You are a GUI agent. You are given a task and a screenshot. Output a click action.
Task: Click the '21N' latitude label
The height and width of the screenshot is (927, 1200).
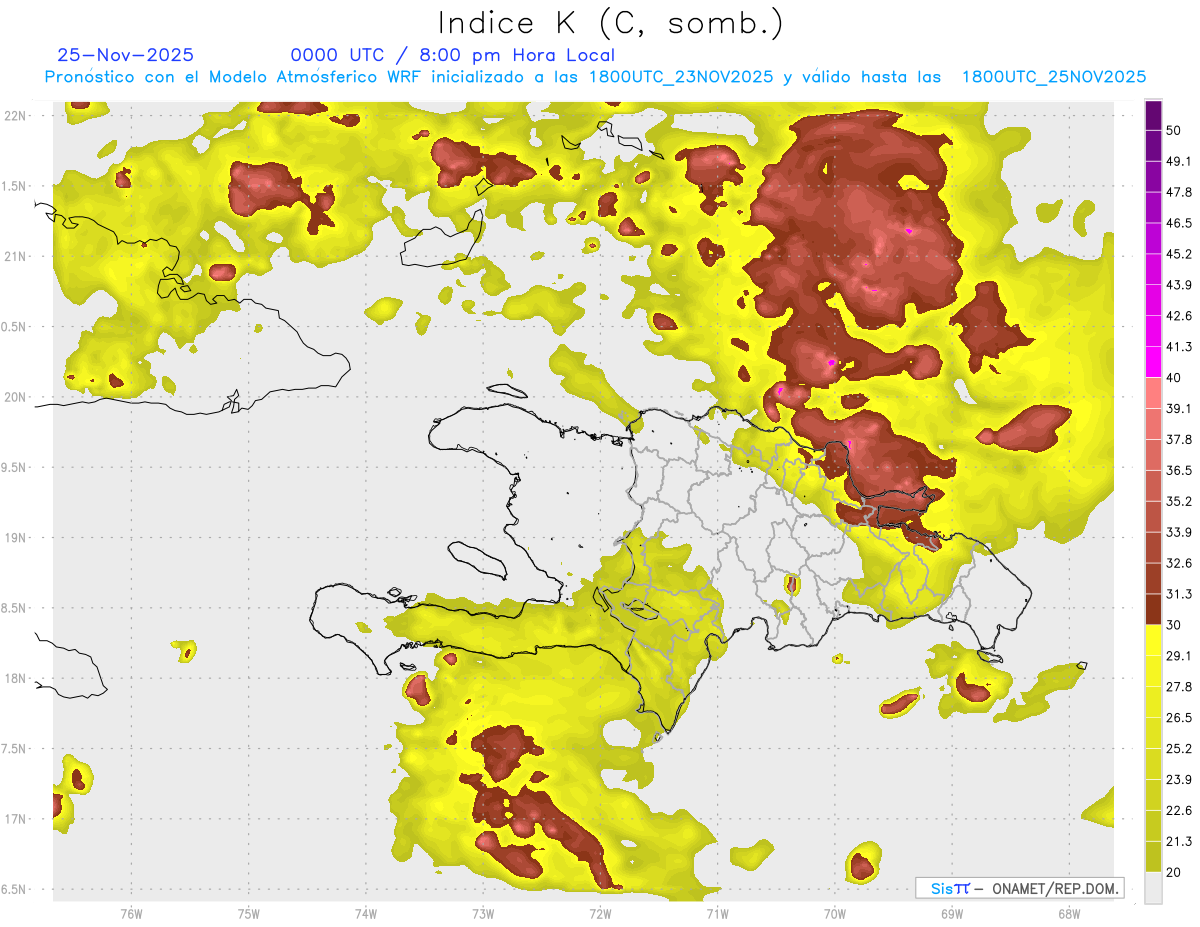click(x=16, y=256)
